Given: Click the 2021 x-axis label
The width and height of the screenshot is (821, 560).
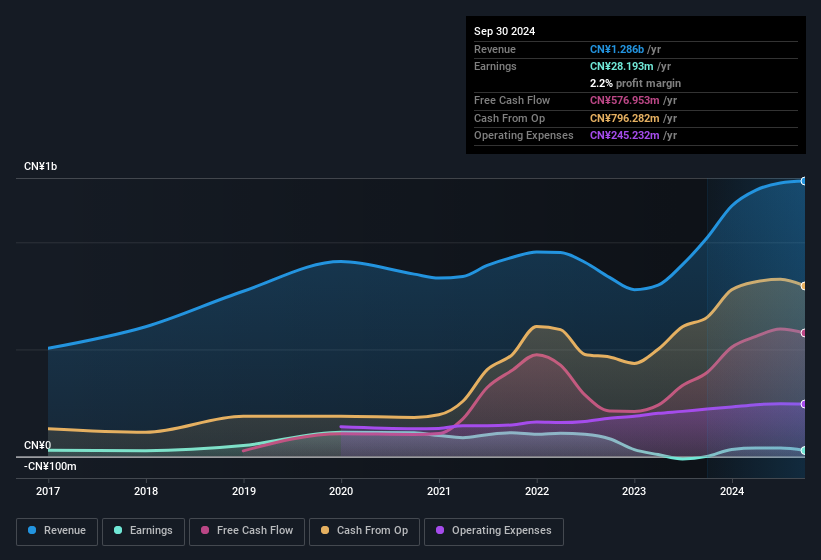Looking at the screenshot, I should [x=439, y=491].
